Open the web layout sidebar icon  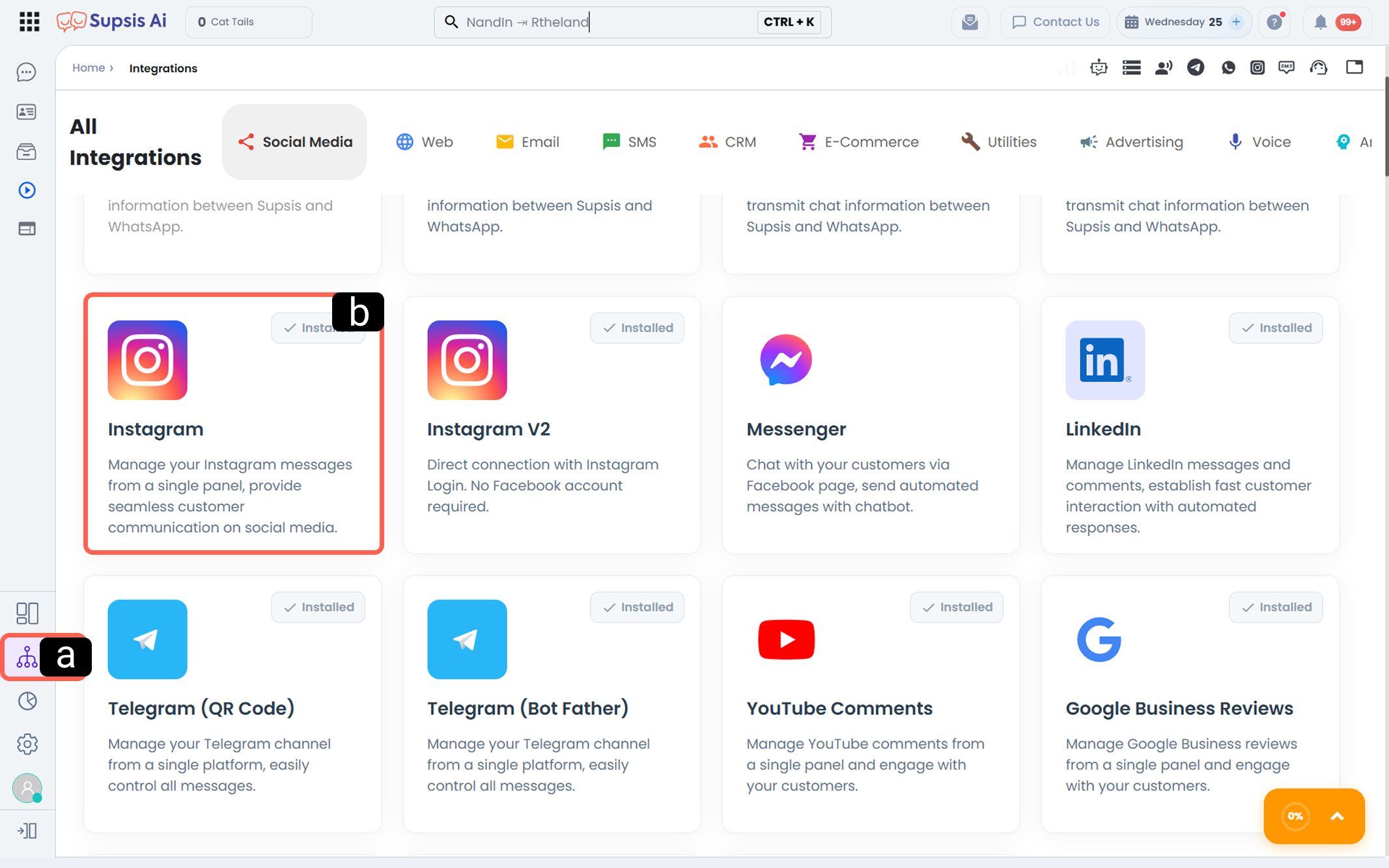pyautogui.click(x=27, y=229)
